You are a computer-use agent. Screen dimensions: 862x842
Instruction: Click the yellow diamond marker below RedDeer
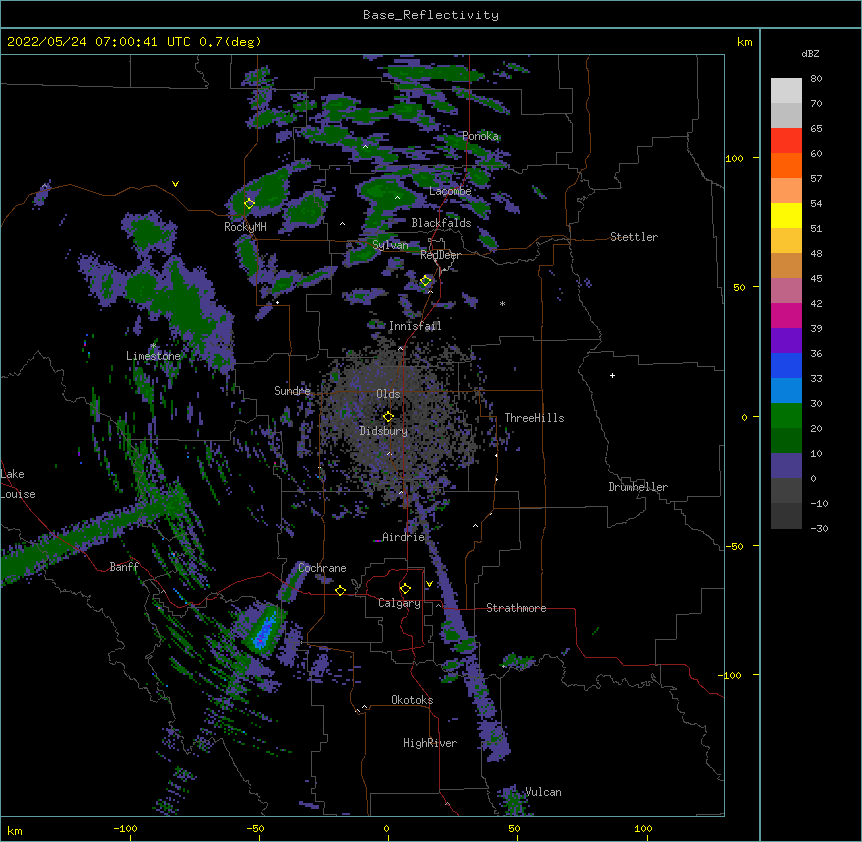[425, 281]
